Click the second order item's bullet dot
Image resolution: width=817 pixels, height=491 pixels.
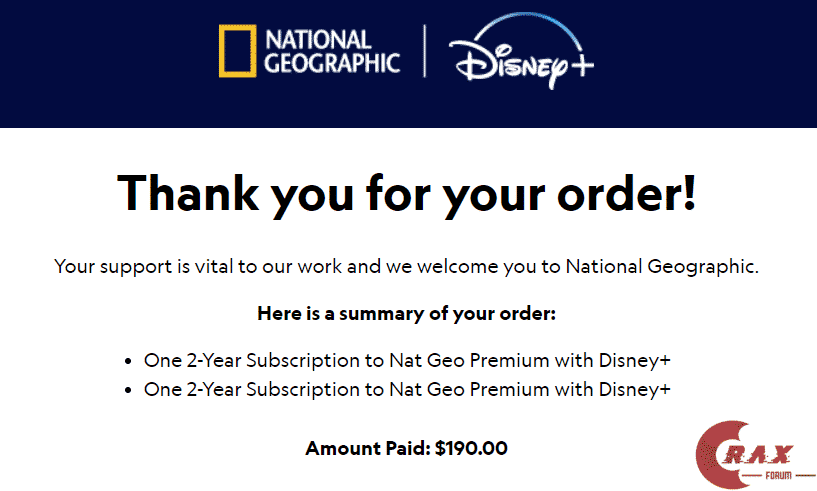[x=128, y=390]
